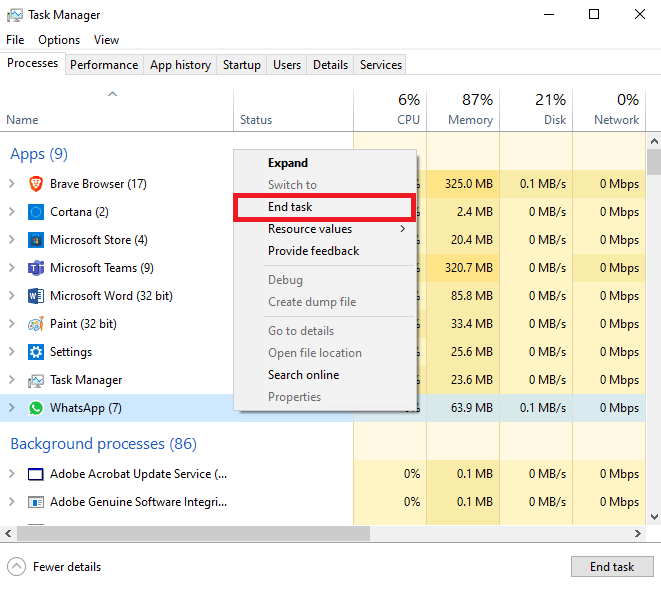This screenshot has width=661, height=591.
Task: Expand the Task Manager process row
Action: tap(12, 380)
